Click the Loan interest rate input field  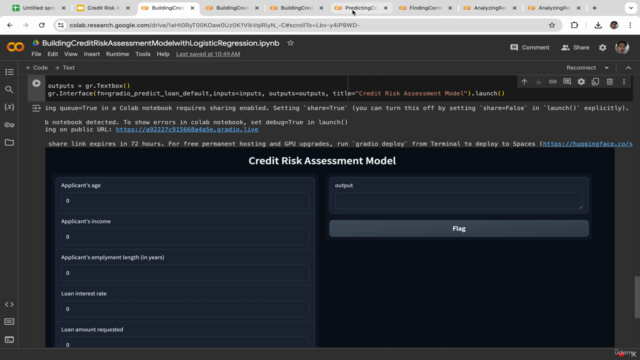[x=185, y=309]
